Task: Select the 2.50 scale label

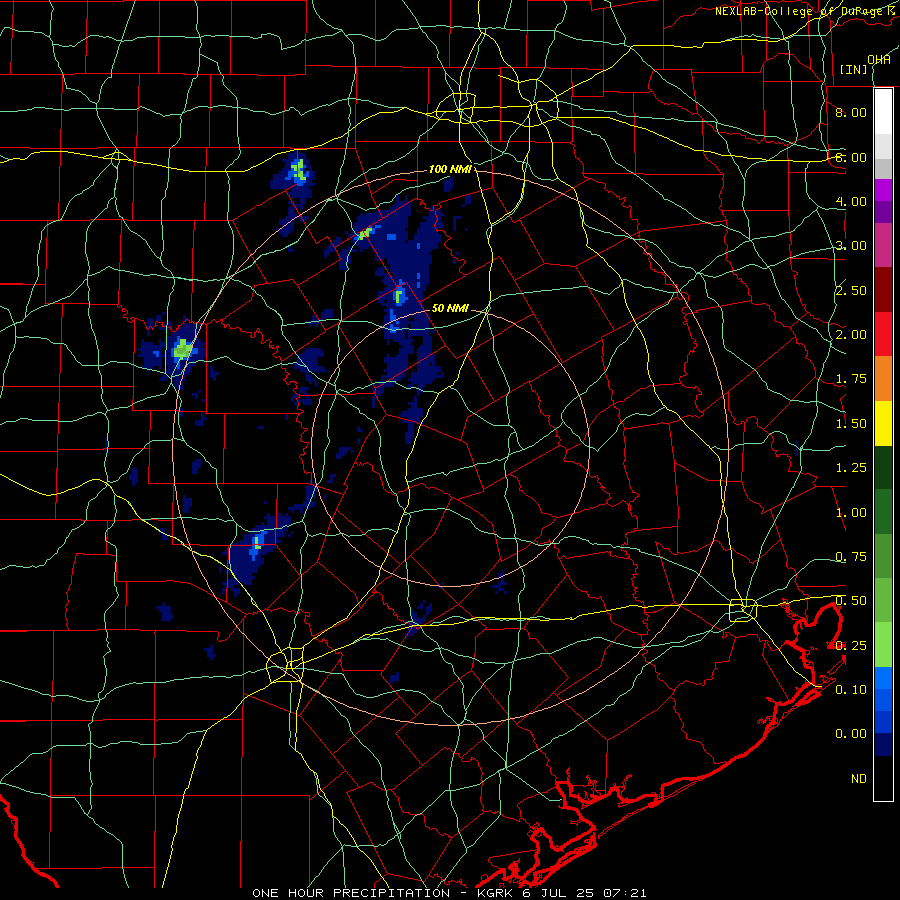Action: click(x=851, y=290)
